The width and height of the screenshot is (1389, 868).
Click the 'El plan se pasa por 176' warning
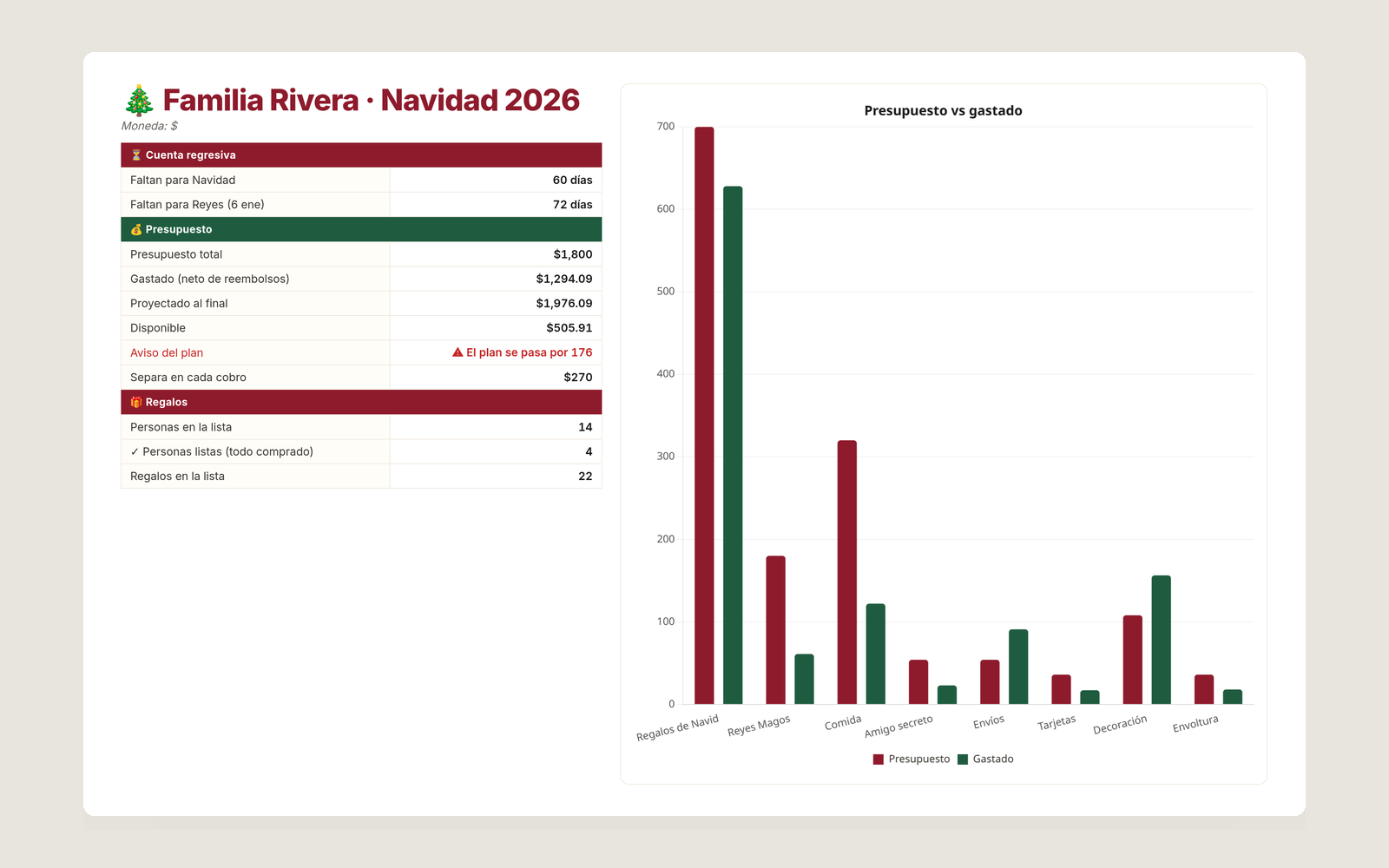(x=530, y=352)
